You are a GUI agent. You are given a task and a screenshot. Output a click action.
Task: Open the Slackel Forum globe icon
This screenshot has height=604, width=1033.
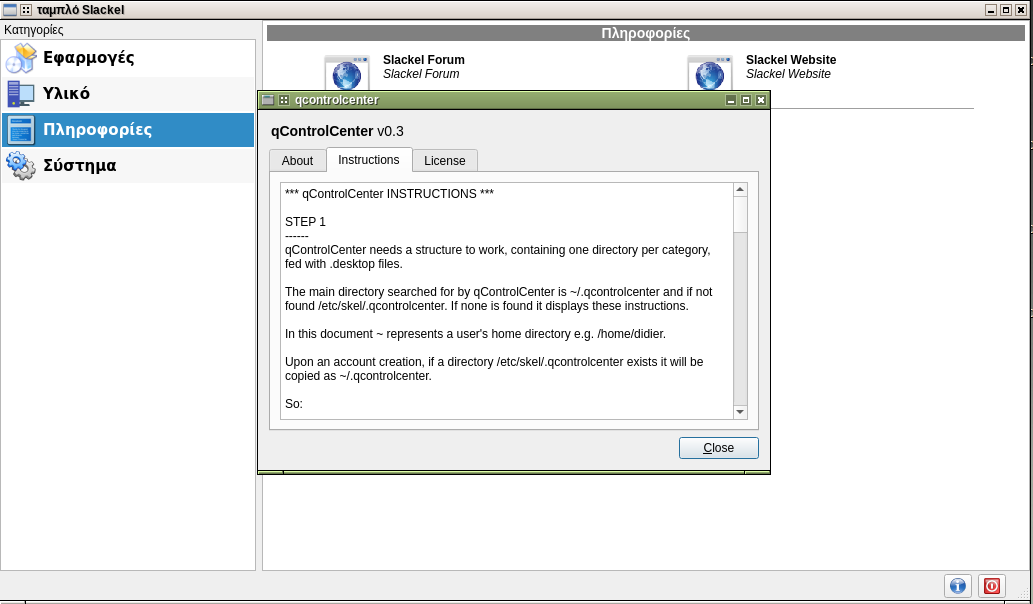[347, 73]
